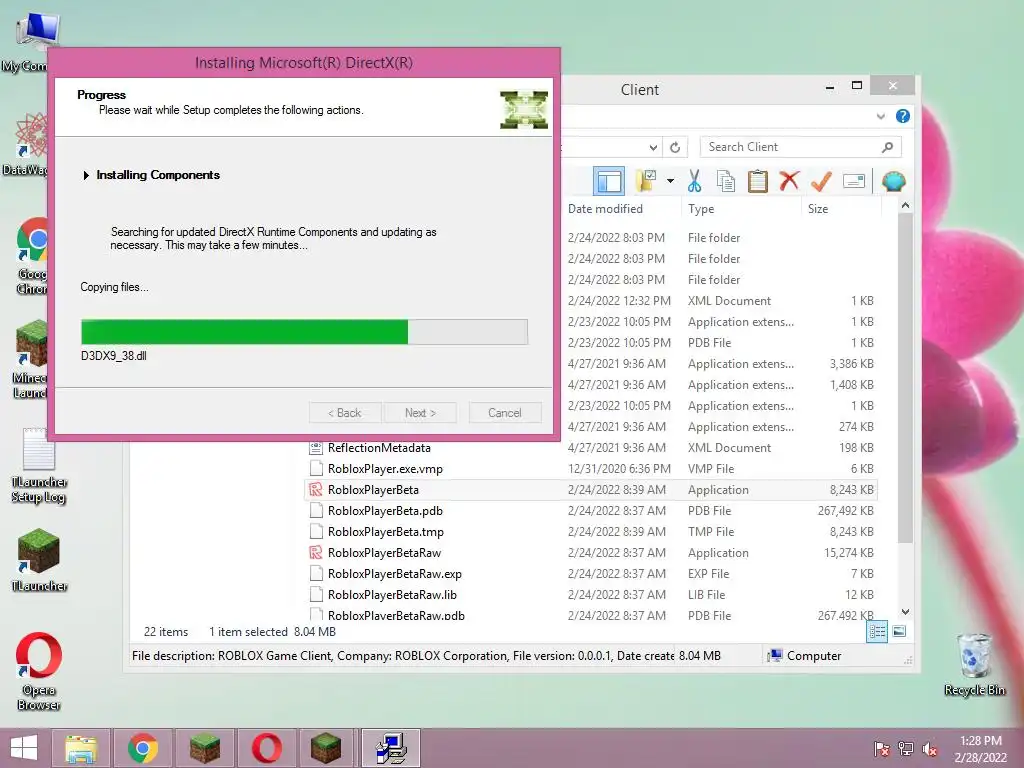Sort by the Date modified column header
This screenshot has width=1024, height=768.
pos(605,209)
